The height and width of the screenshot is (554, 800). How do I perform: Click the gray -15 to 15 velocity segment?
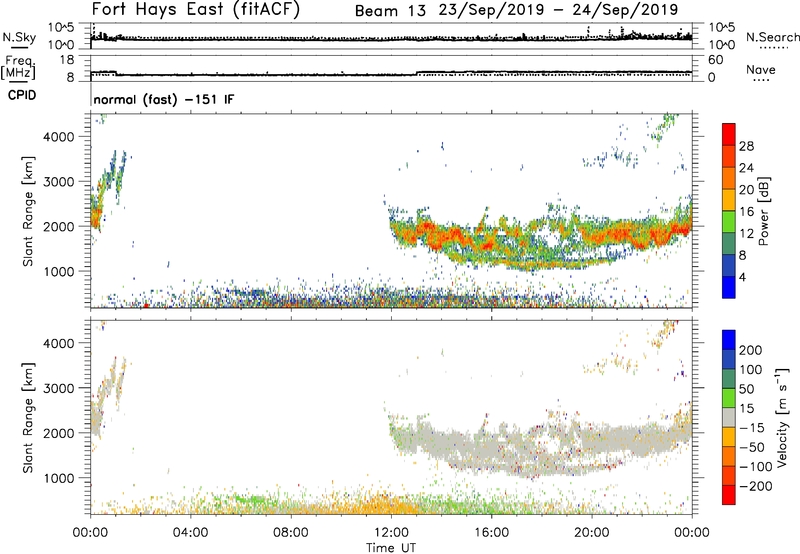[x=729, y=417]
